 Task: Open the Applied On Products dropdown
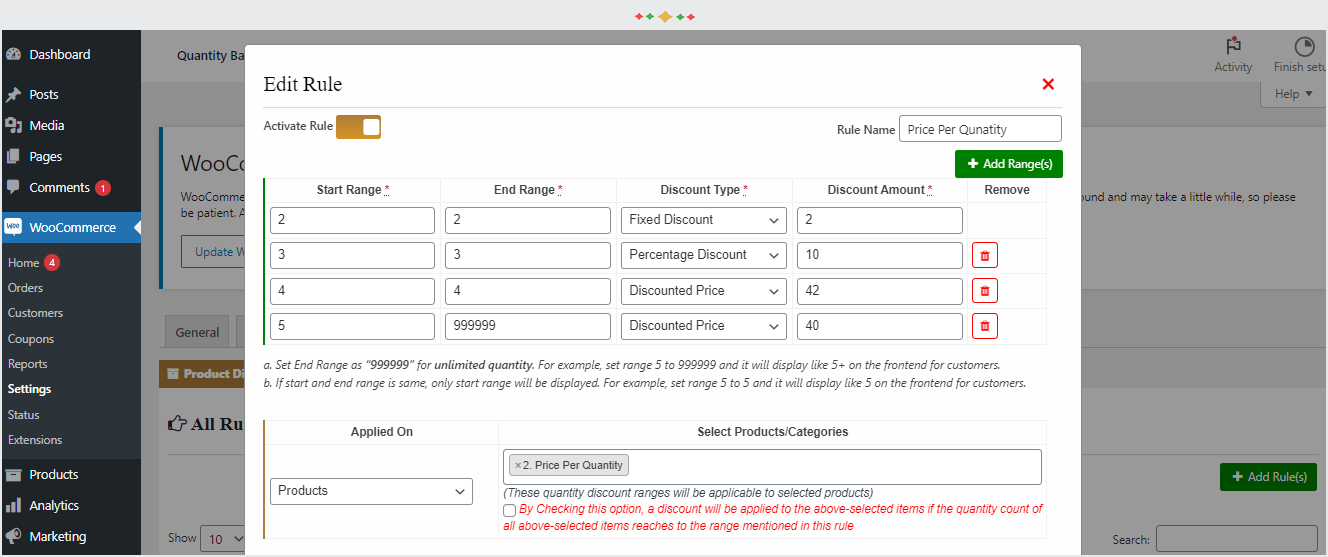point(371,491)
